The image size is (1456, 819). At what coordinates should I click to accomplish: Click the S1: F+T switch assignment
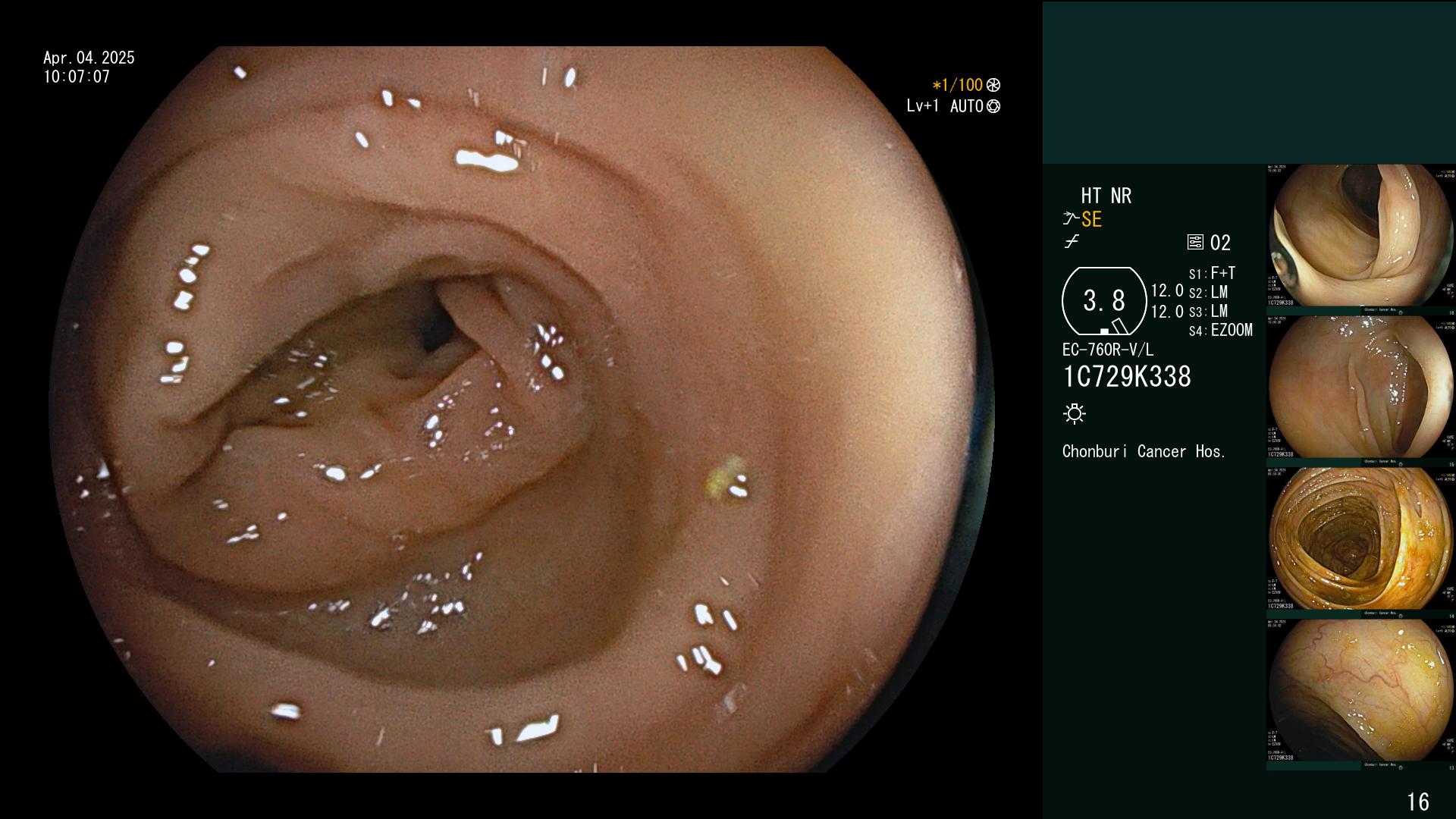point(1212,273)
